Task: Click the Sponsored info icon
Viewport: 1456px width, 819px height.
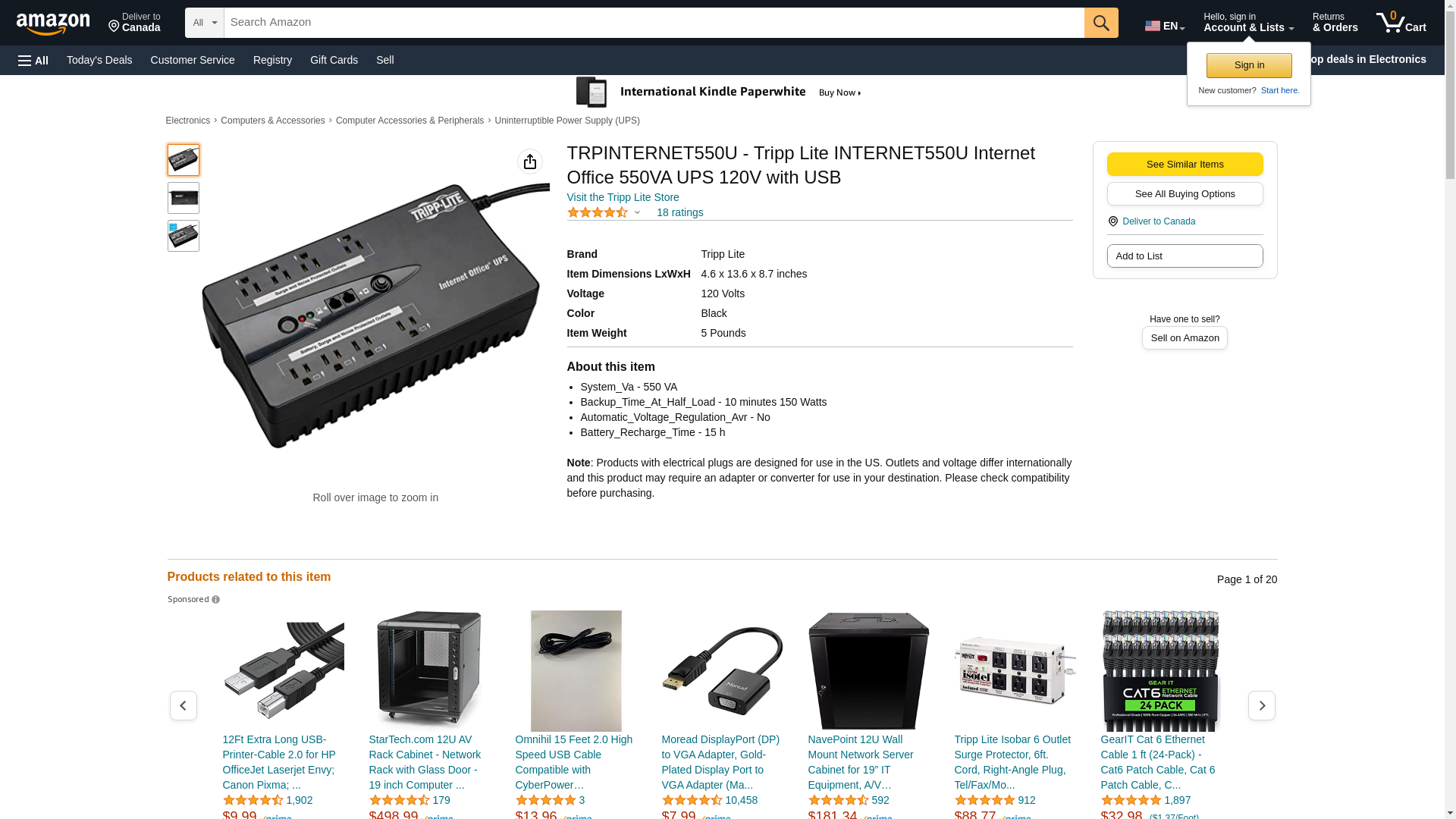Action: [216, 600]
